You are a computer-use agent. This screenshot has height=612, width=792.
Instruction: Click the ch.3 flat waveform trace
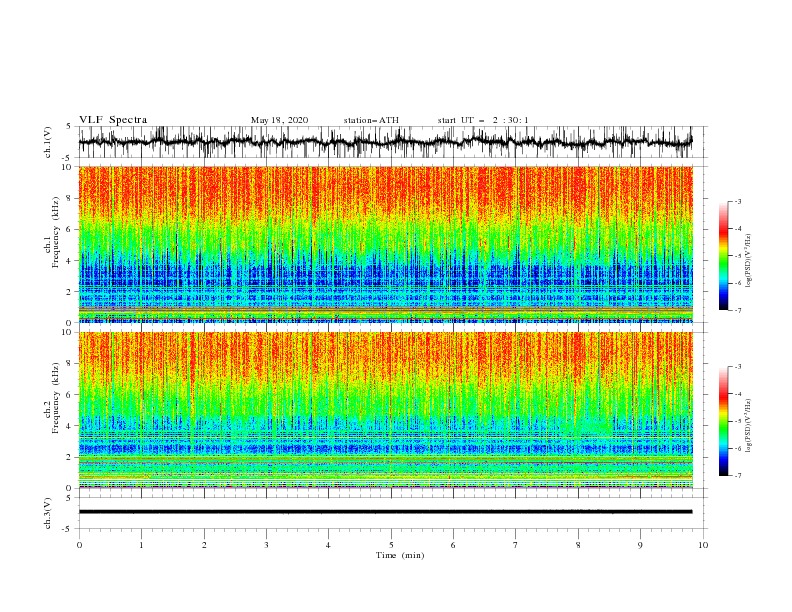point(385,512)
